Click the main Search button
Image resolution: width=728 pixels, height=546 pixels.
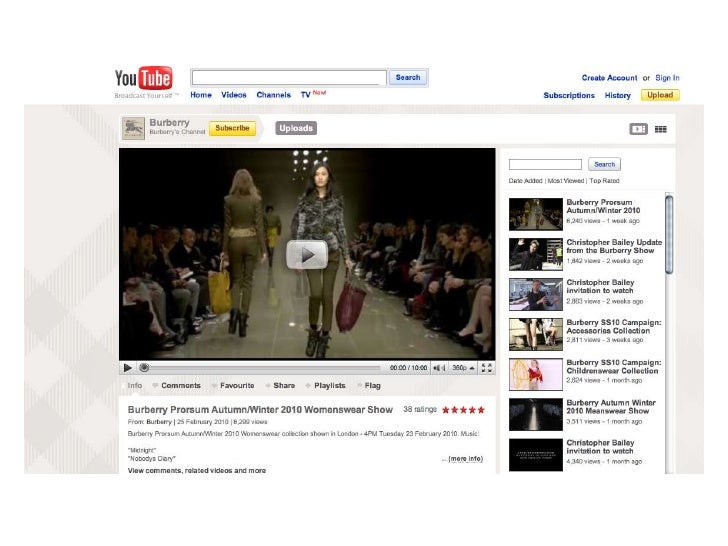(x=408, y=78)
